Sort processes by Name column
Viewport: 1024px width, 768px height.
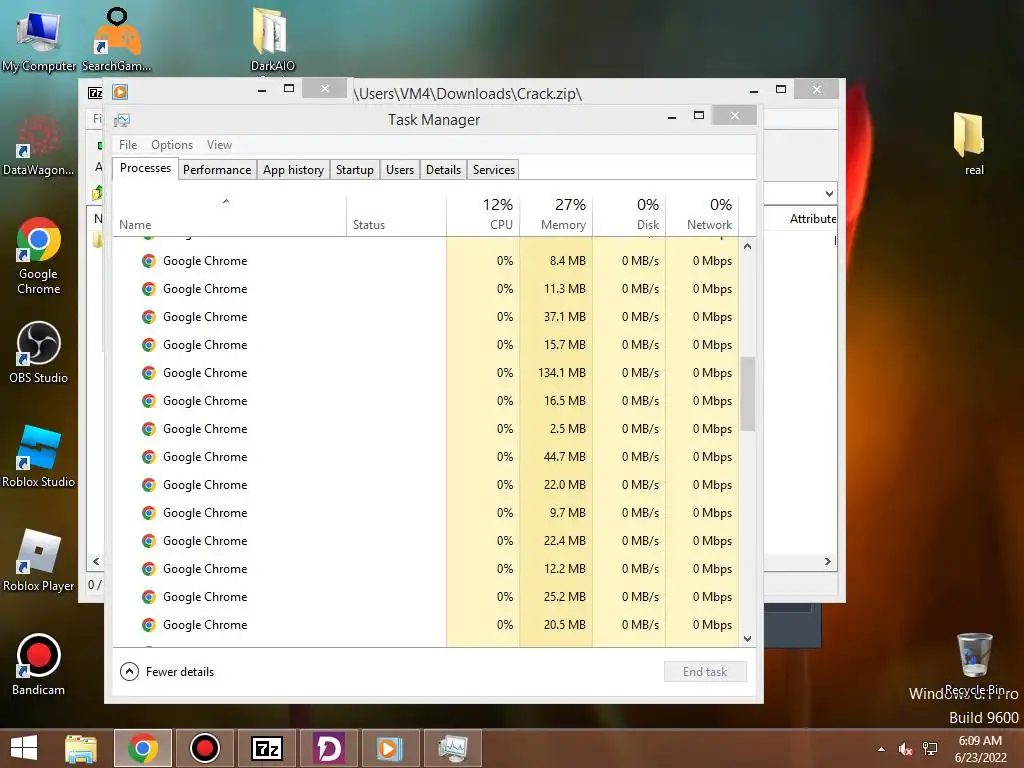click(229, 216)
